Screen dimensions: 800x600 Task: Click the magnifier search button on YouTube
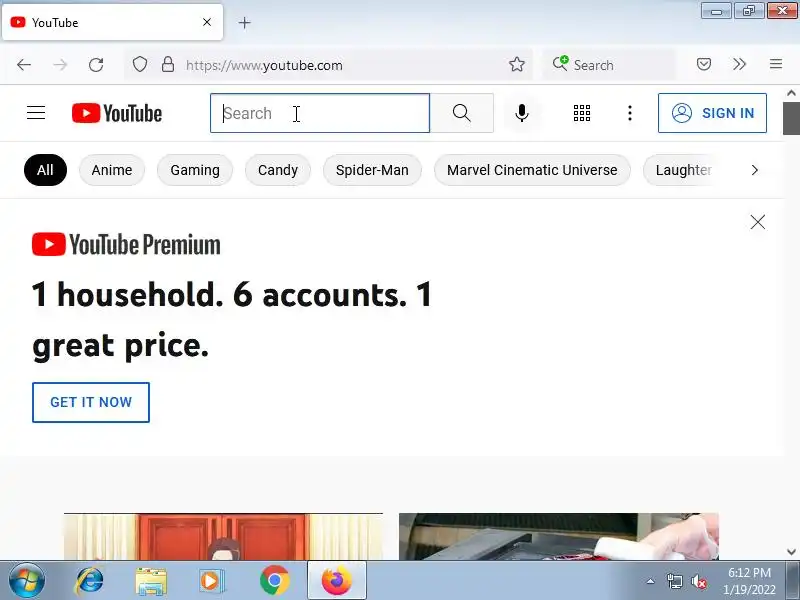pyautogui.click(x=462, y=113)
